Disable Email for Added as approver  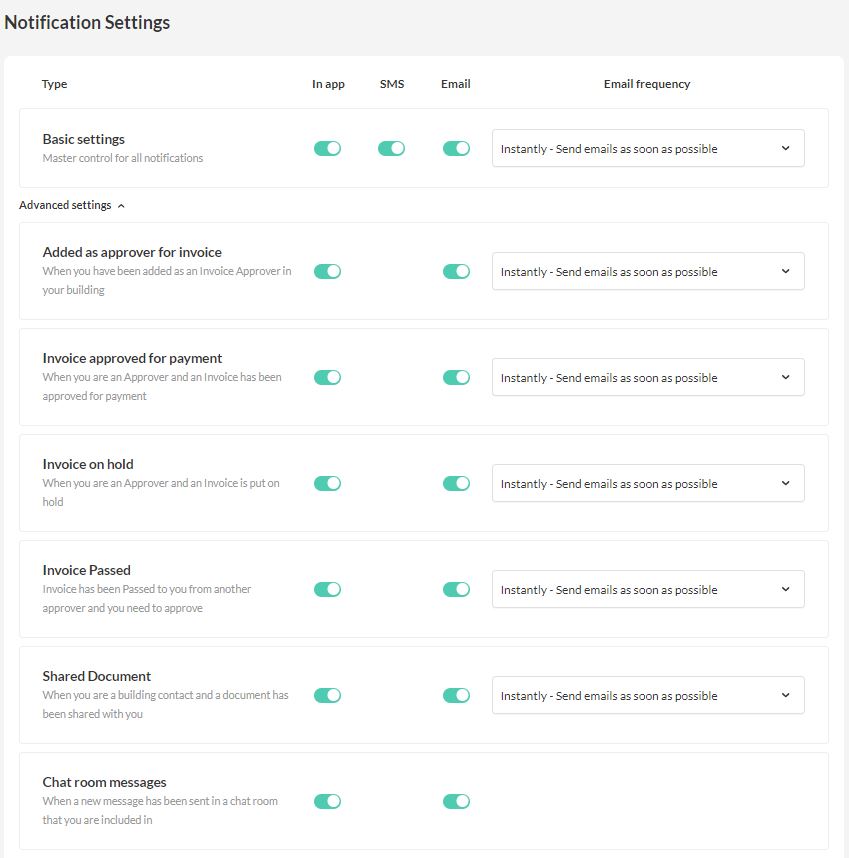point(456,271)
